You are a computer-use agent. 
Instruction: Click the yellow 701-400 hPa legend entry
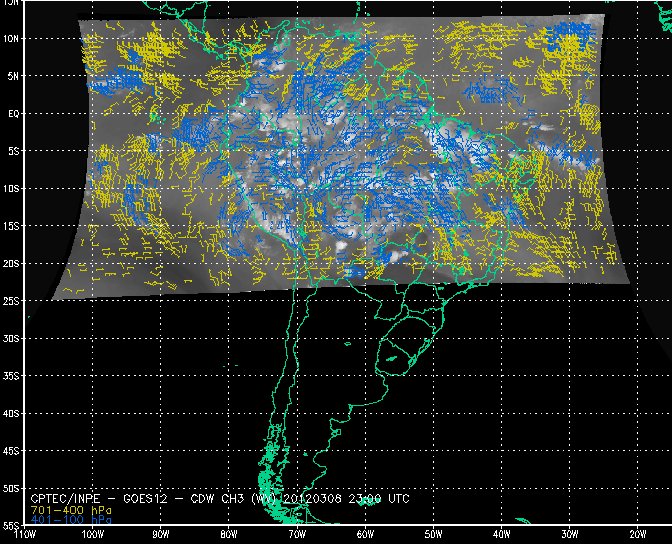(71, 510)
